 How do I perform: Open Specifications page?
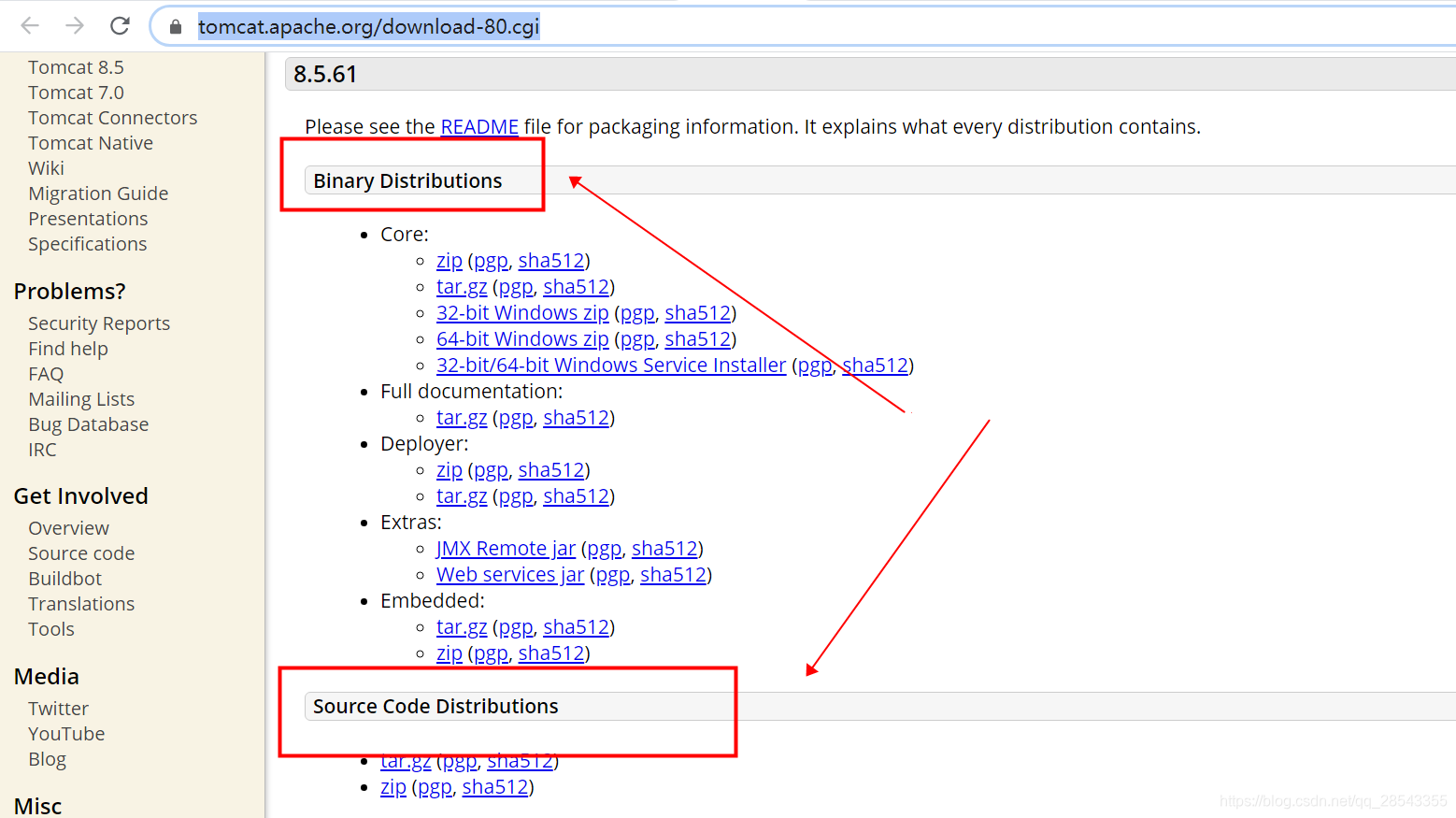click(87, 244)
